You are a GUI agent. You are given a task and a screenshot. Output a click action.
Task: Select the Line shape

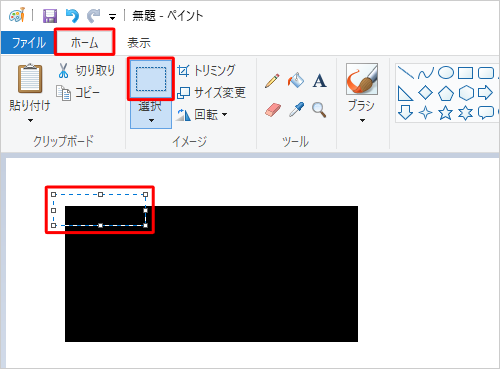[406, 73]
